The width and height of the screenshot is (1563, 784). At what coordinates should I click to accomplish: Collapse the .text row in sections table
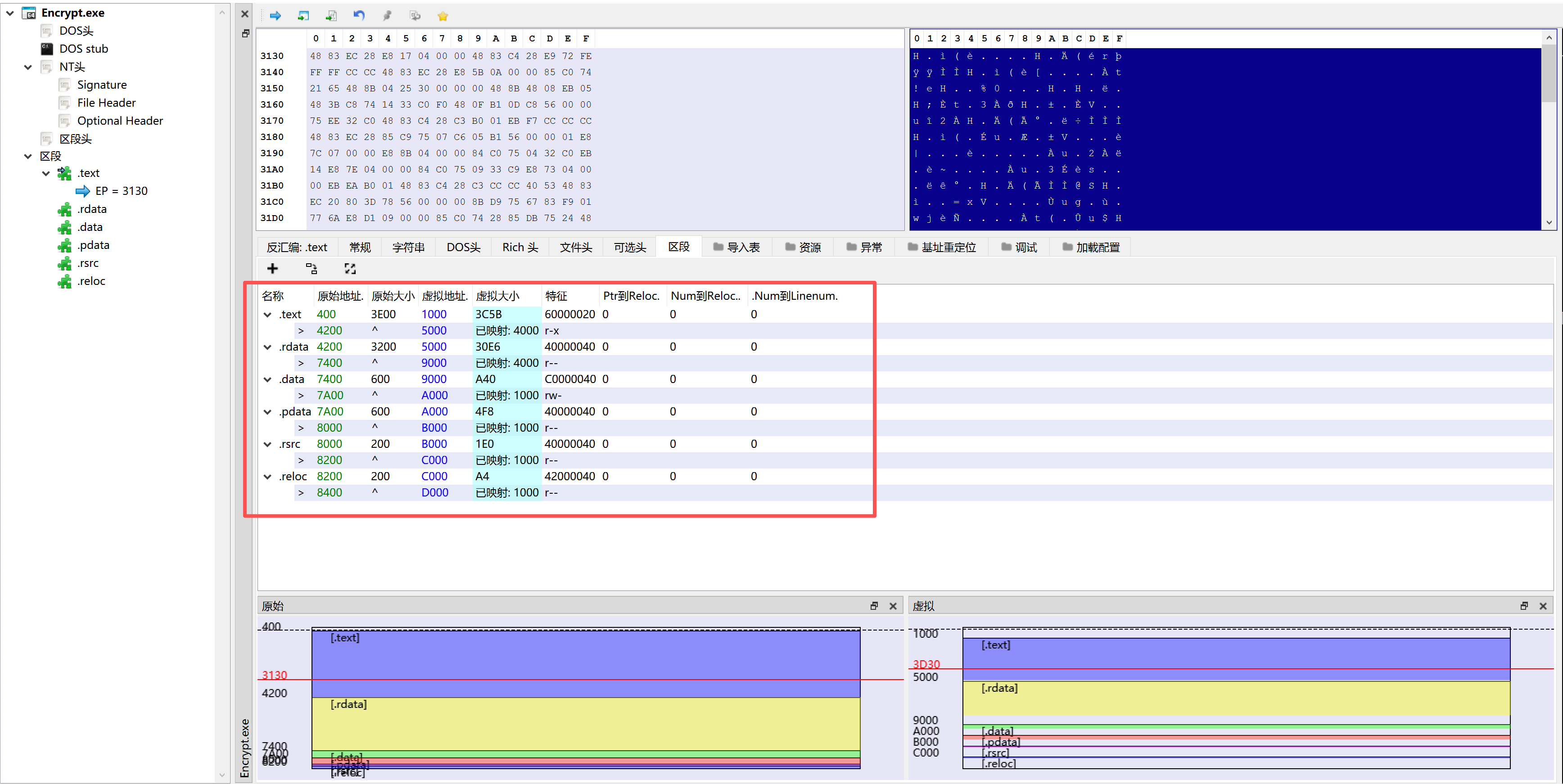click(x=267, y=314)
